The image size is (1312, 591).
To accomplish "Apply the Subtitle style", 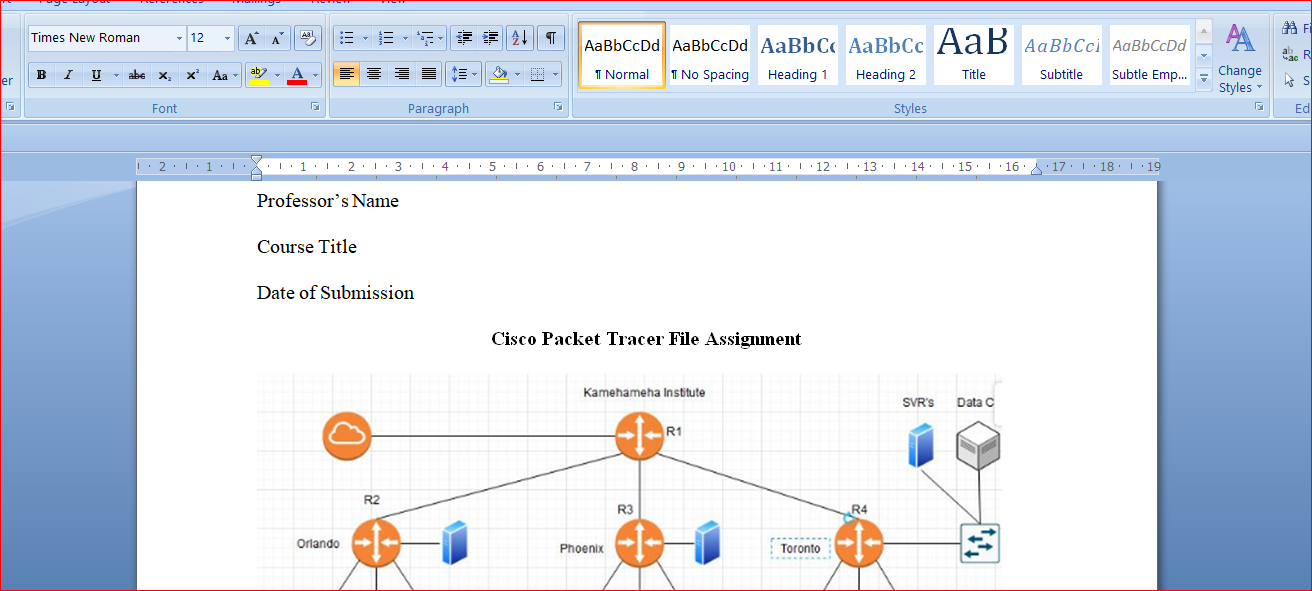I will click(1062, 55).
